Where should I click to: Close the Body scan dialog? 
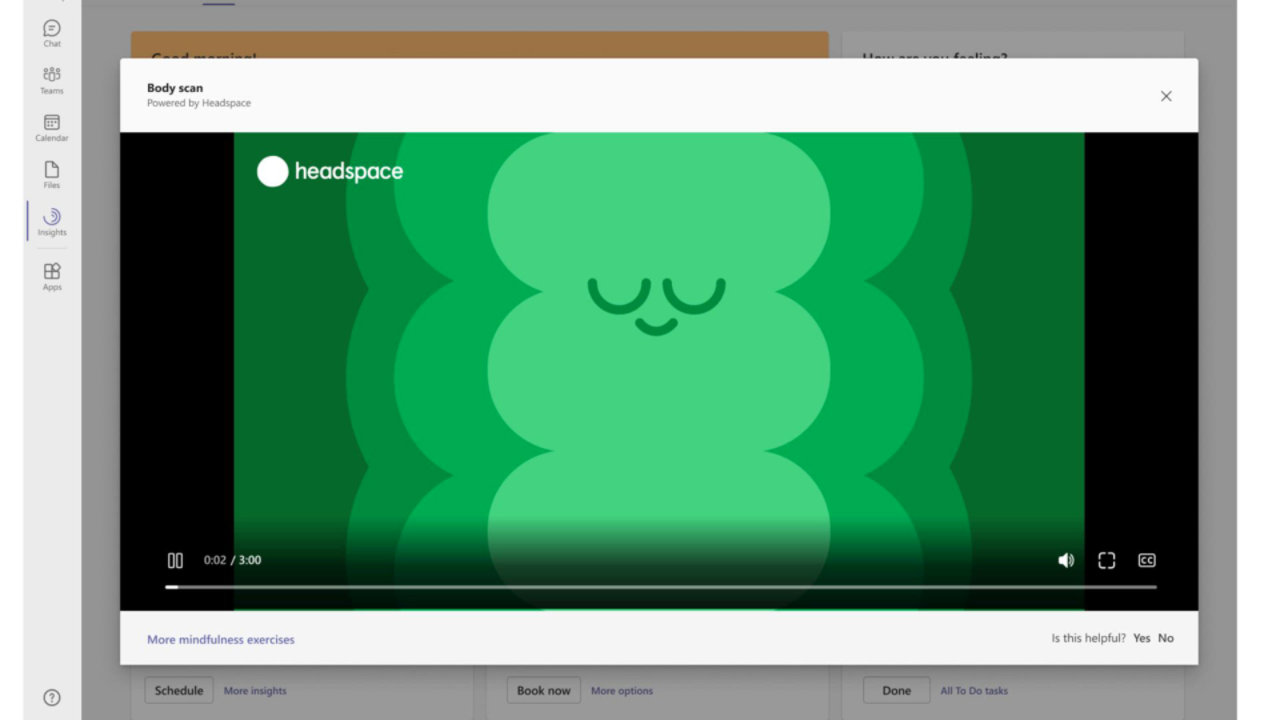point(1166,96)
